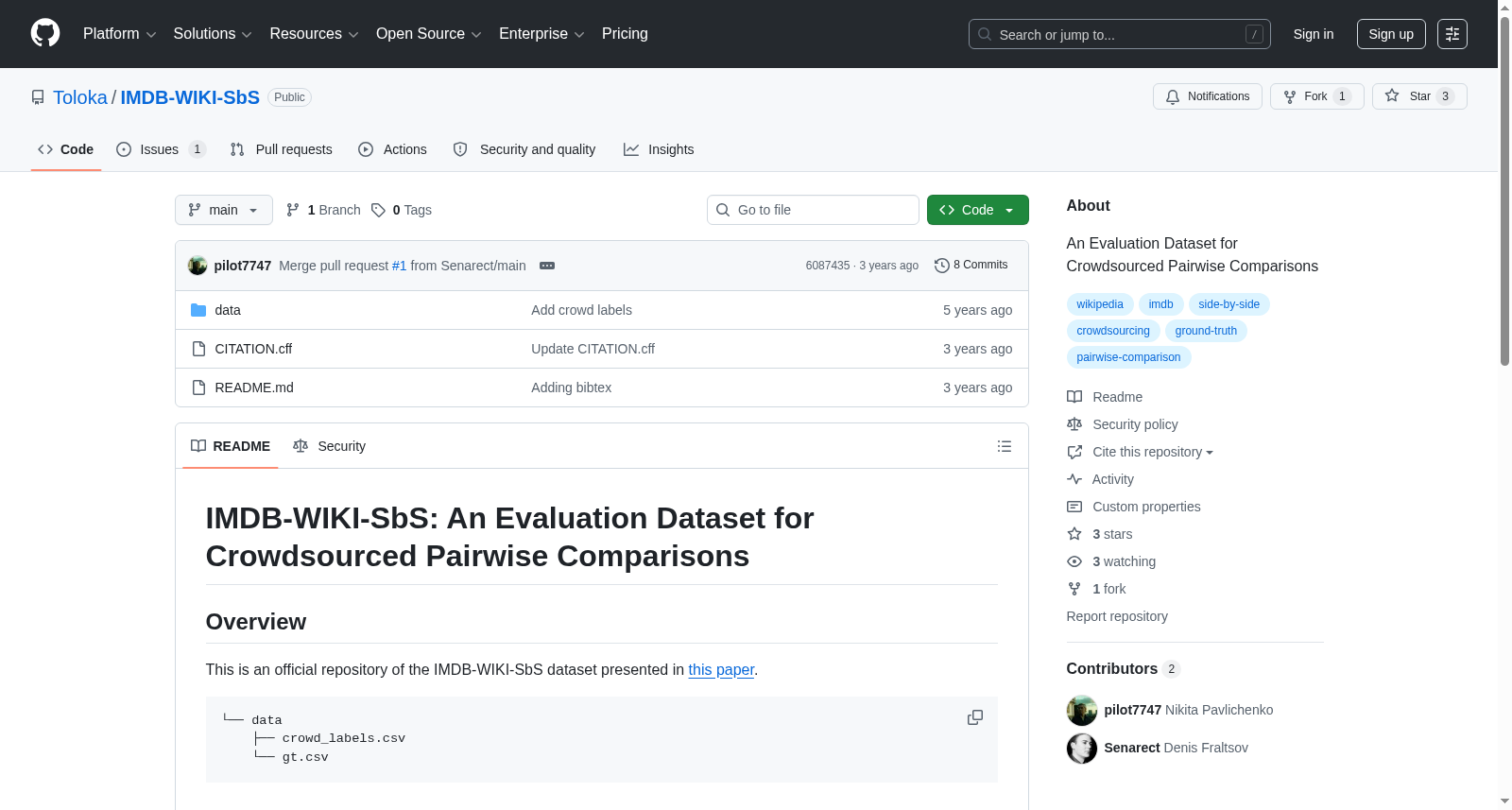Click the Notifications bell icon

pos(1173,96)
